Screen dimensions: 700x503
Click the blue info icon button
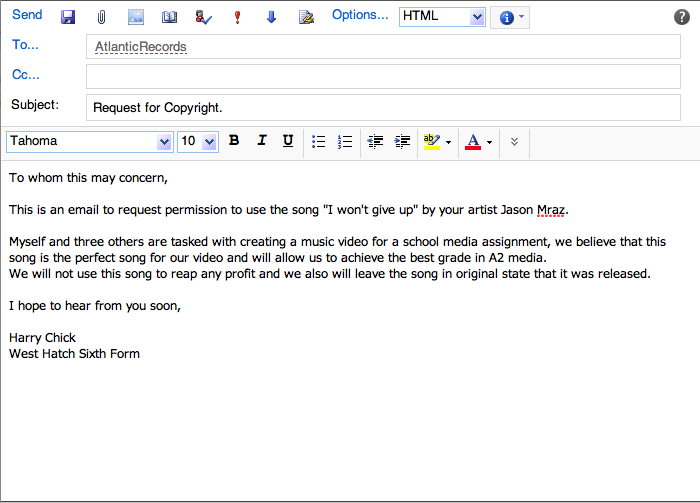point(506,18)
